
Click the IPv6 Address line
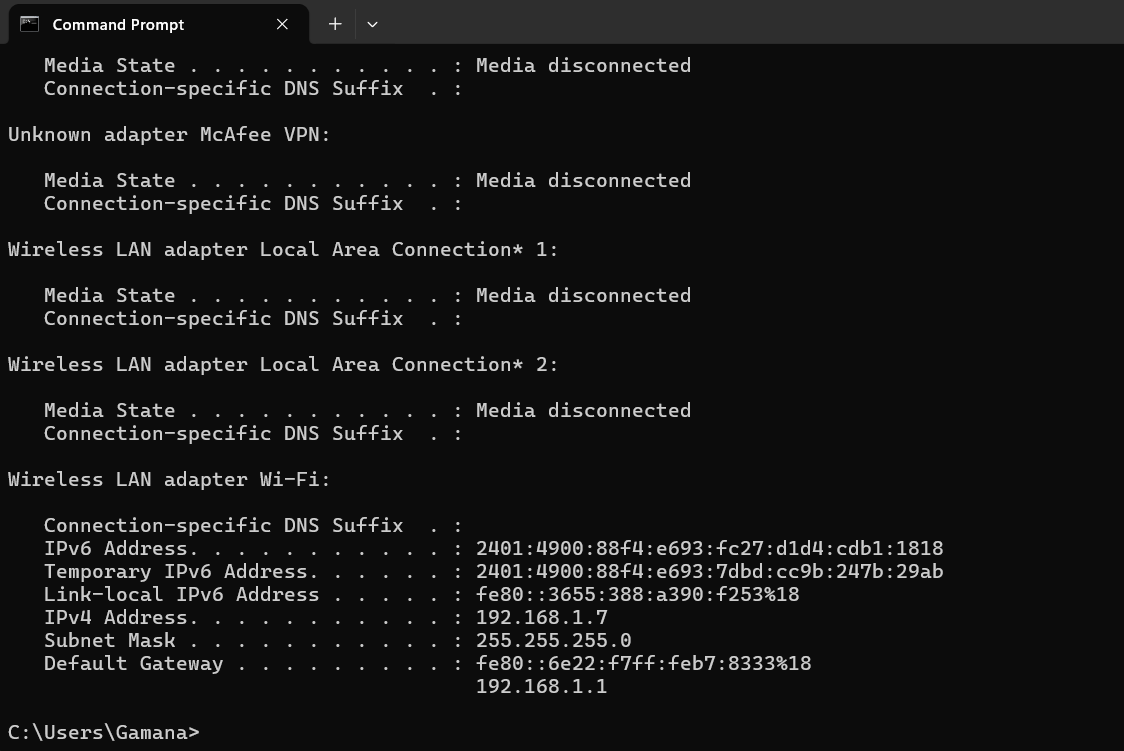click(709, 548)
